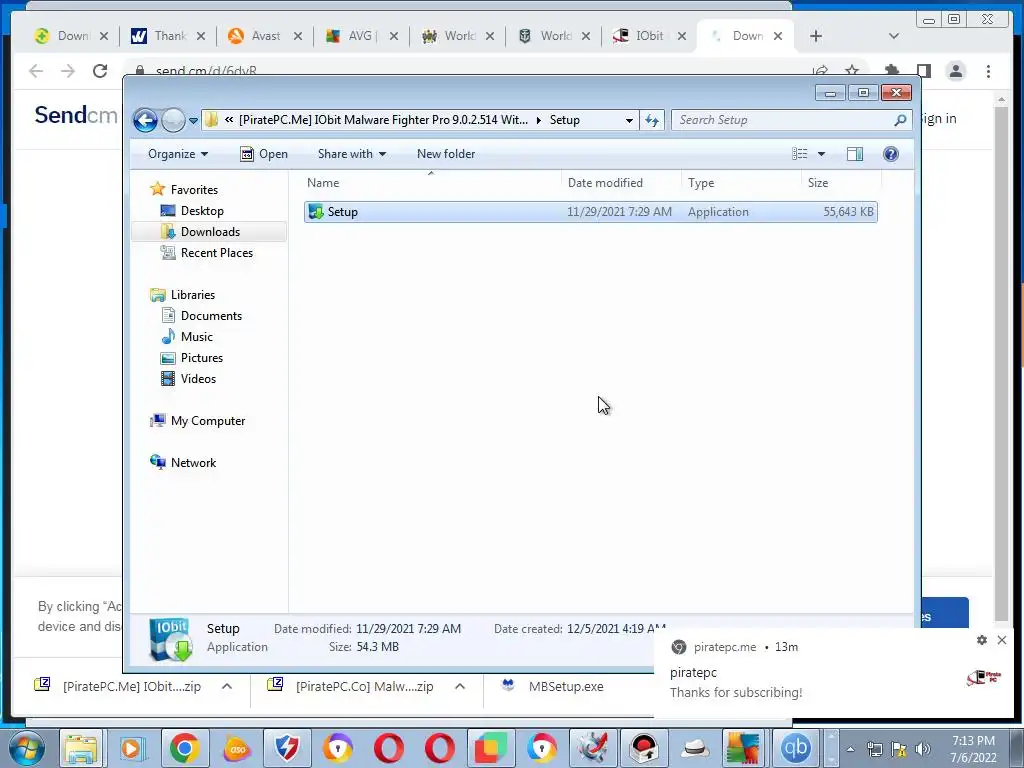Expand Chrome's tab search chevron
Image resolution: width=1024 pixels, height=768 pixels.
point(894,36)
